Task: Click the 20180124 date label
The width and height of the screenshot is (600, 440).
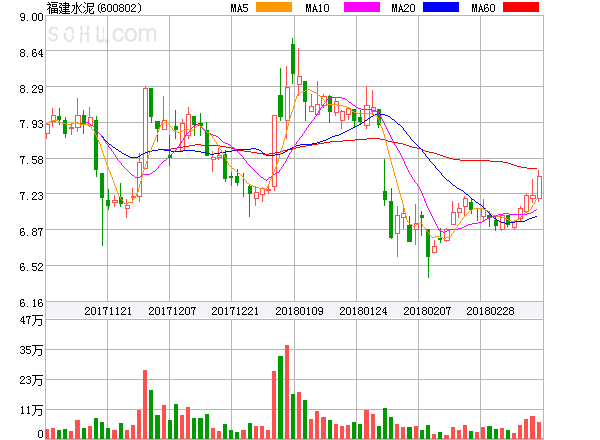Action: [x=363, y=311]
